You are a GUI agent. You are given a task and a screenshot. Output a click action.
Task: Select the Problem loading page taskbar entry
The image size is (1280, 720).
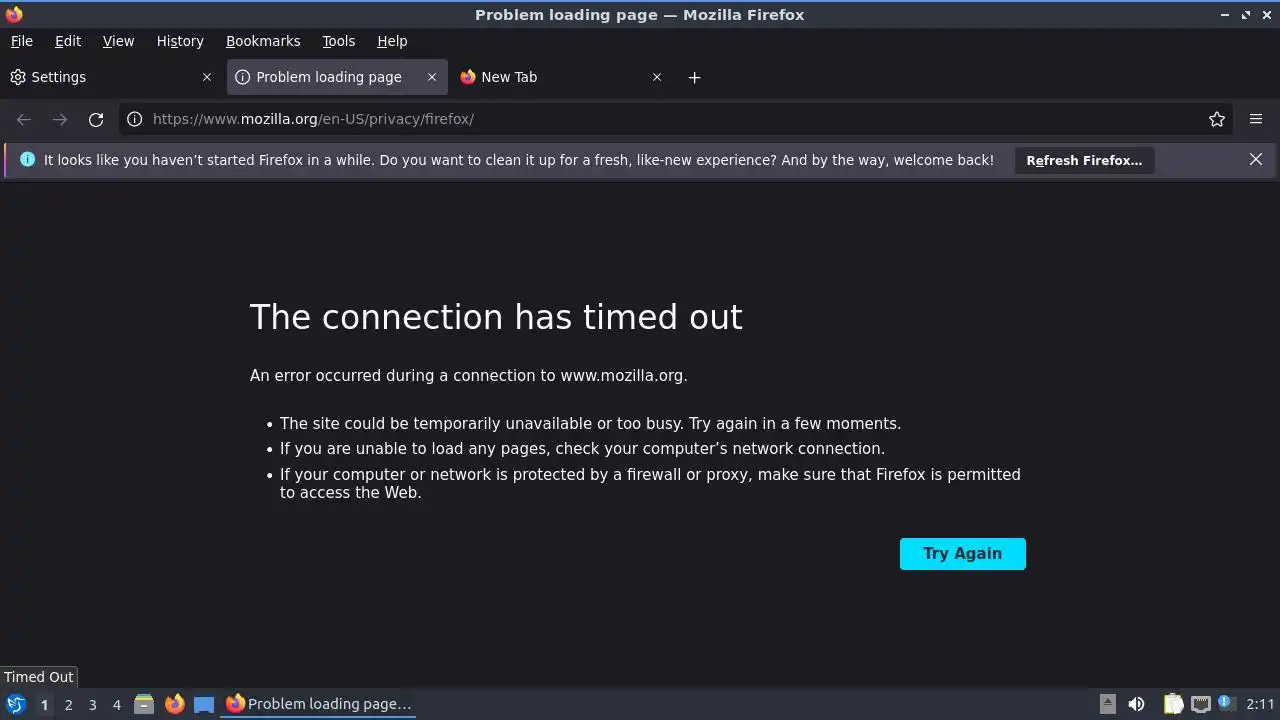319,704
